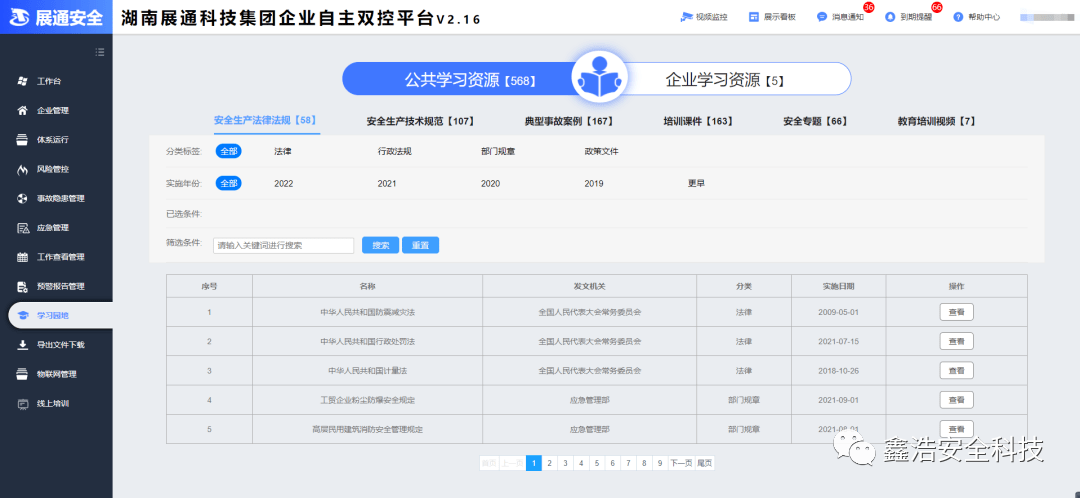Select the 培训课件 [163] tab
Image resolution: width=1080 pixels, height=498 pixels.
pos(698,121)
